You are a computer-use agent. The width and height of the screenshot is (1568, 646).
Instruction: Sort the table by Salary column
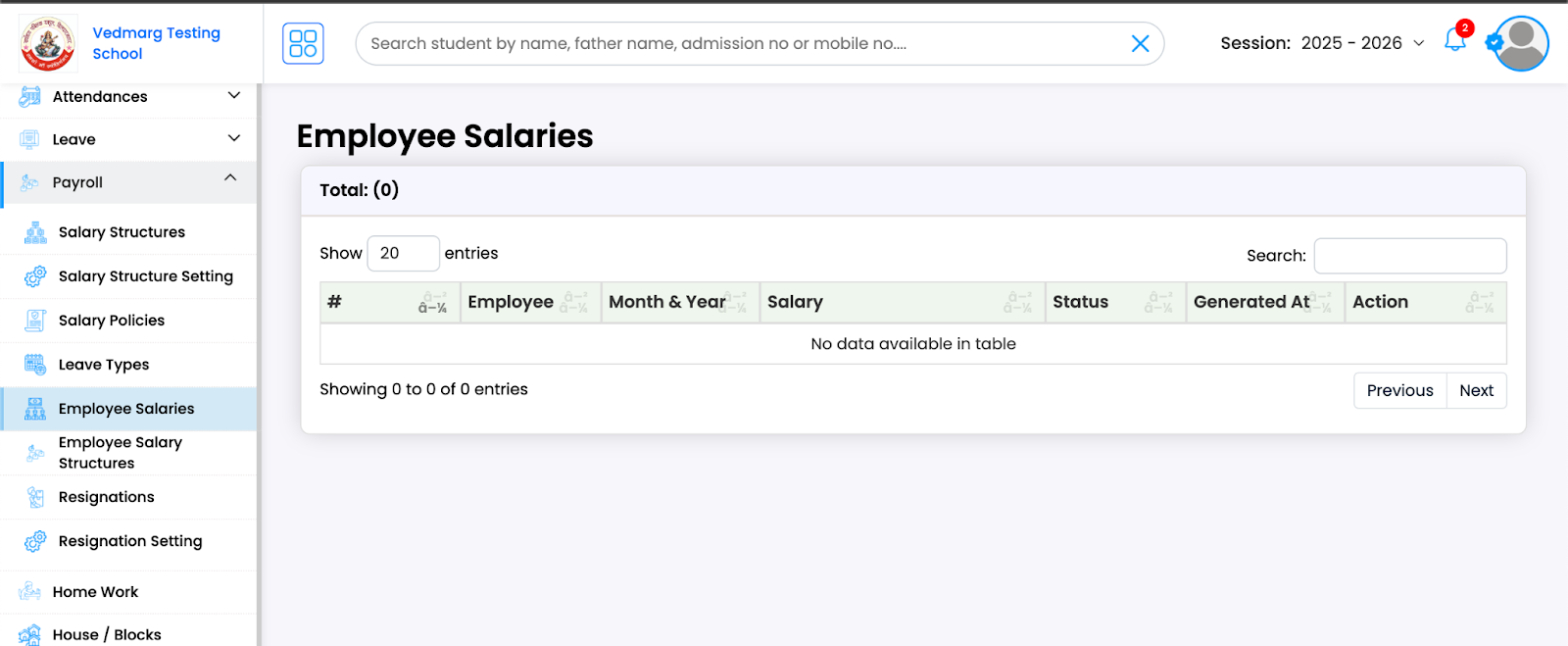pyautogui.click(x=795, y=302)
